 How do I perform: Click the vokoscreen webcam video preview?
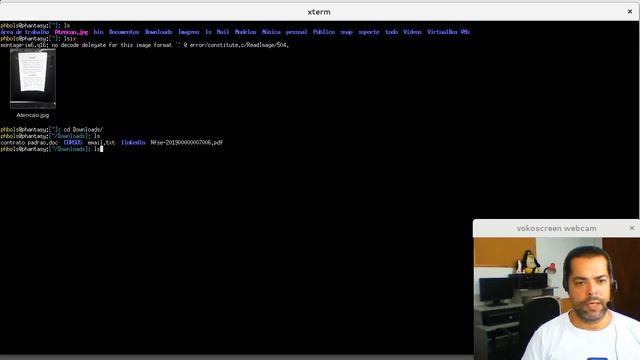(x=557, y=299)
